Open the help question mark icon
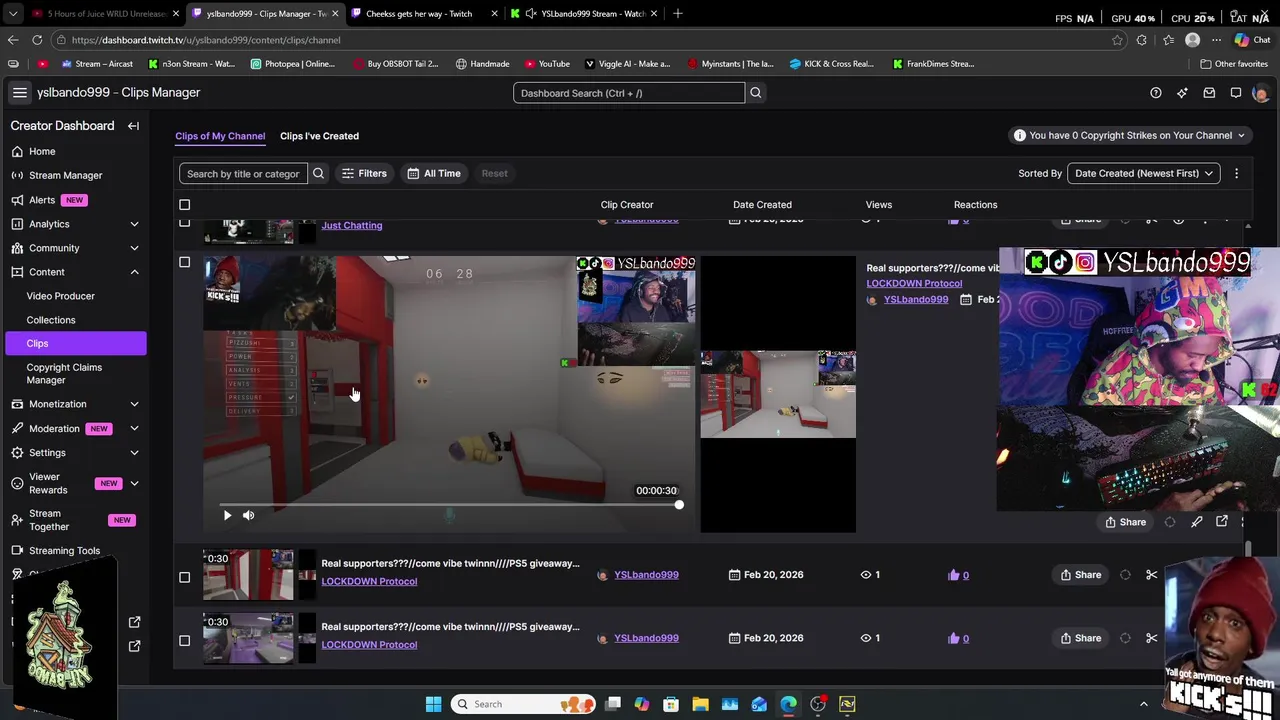 tap(1155, 93)
